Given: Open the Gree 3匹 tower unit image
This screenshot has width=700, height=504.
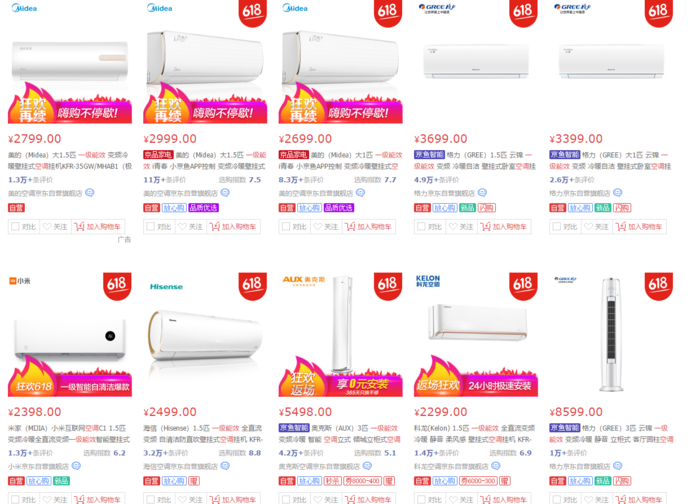Looking at the screenshot, I should click(x=611, y=334).
